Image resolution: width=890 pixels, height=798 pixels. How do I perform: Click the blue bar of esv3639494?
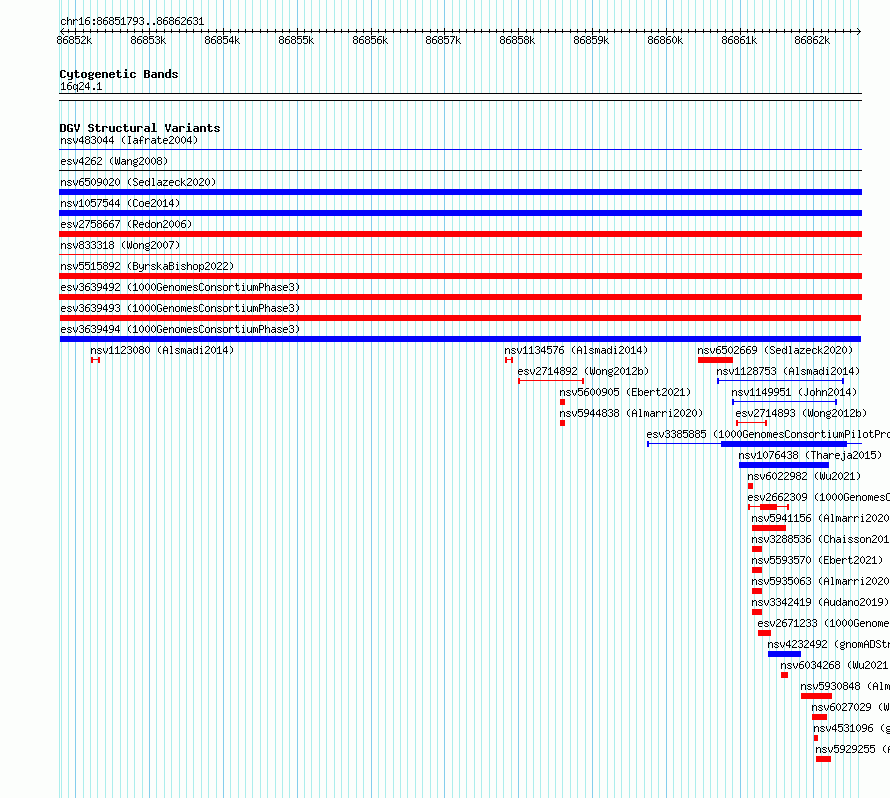pyautogui.click(x=460, y=339)
